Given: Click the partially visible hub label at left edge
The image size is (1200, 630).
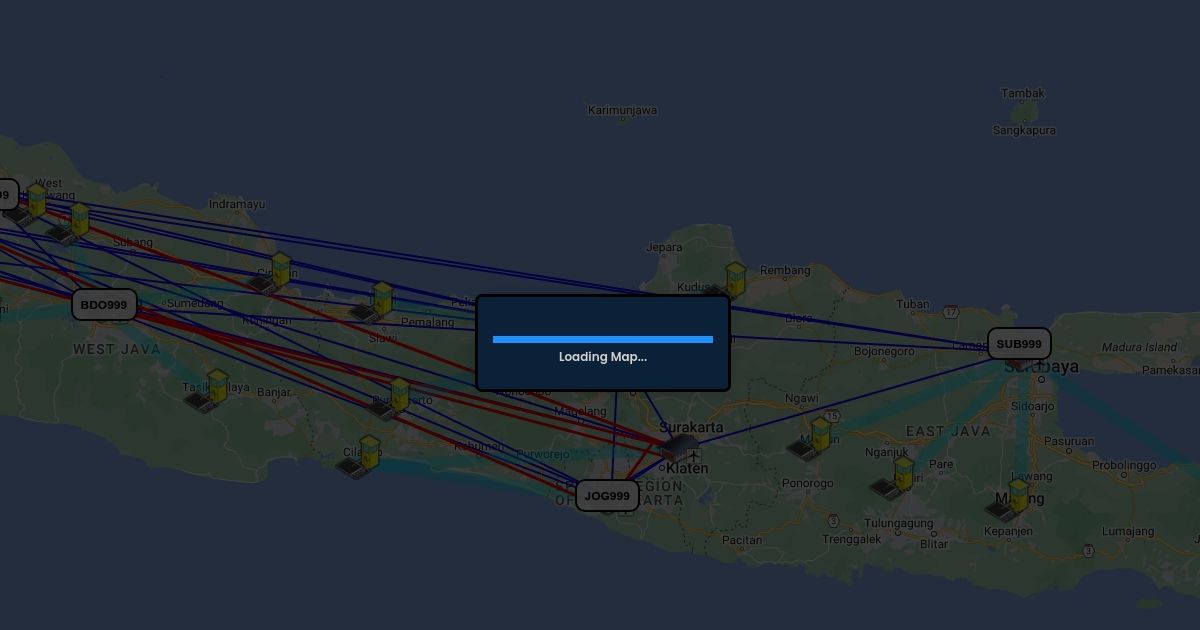Looking at the screenshot, I should click(x=6, y=195).
